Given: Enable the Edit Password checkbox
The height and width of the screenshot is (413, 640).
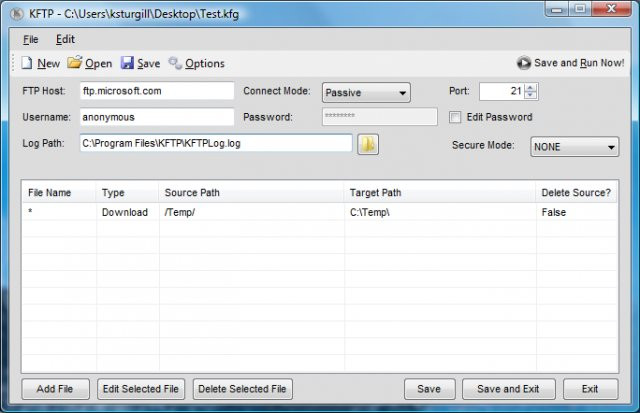Looking at the screenshot, I should (x=455, y=118).
